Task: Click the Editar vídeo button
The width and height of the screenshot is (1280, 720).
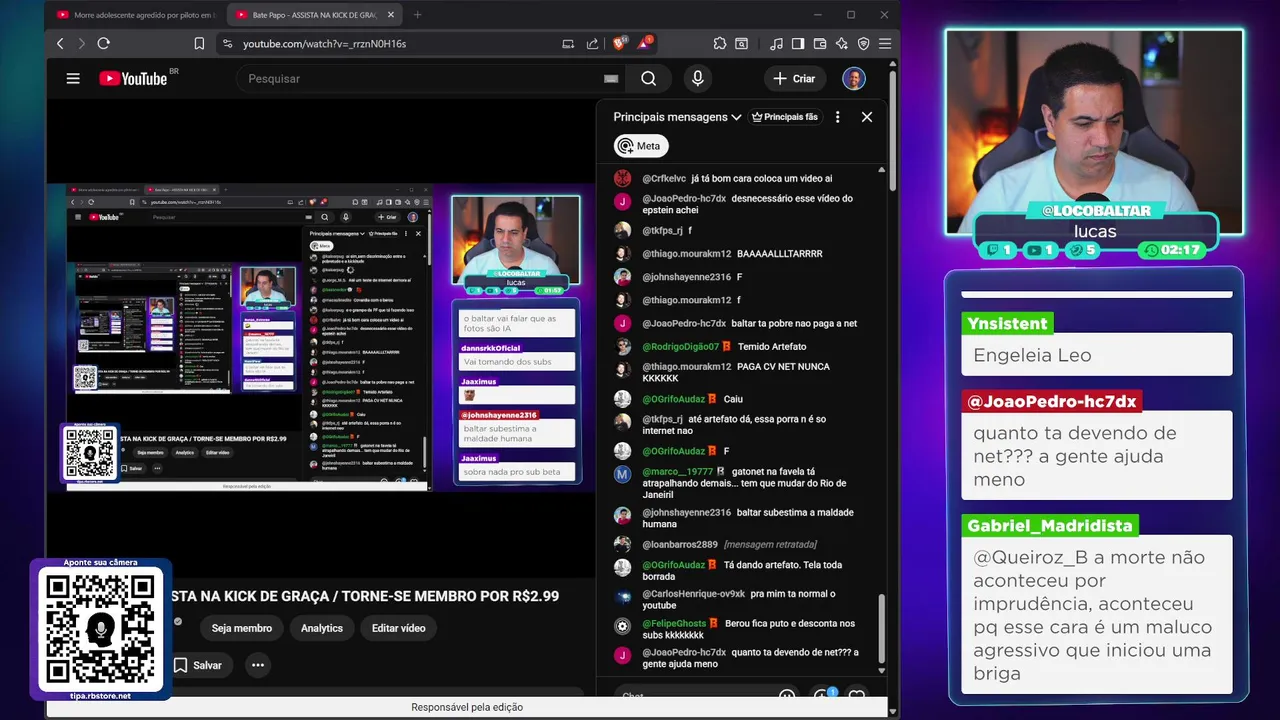Action: [x=399, y=628]
